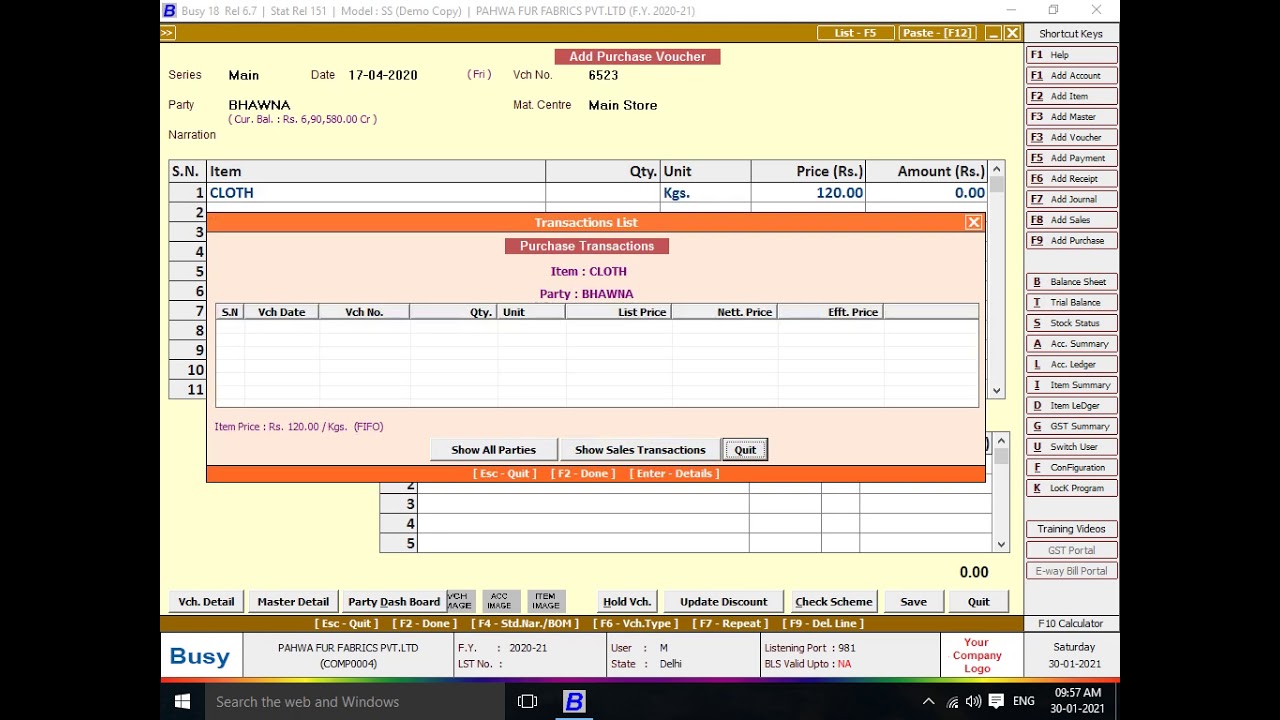Click the ACC IMAGE icon
1280x720 pixels.
click(x=500, y=601)
